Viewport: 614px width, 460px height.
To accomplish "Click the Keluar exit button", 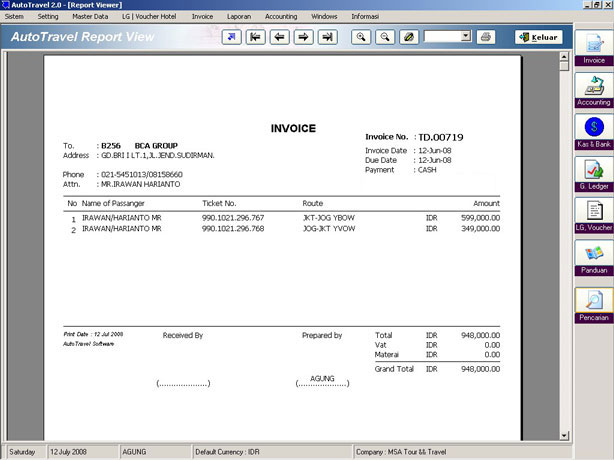I will click(x=539, y=37).
